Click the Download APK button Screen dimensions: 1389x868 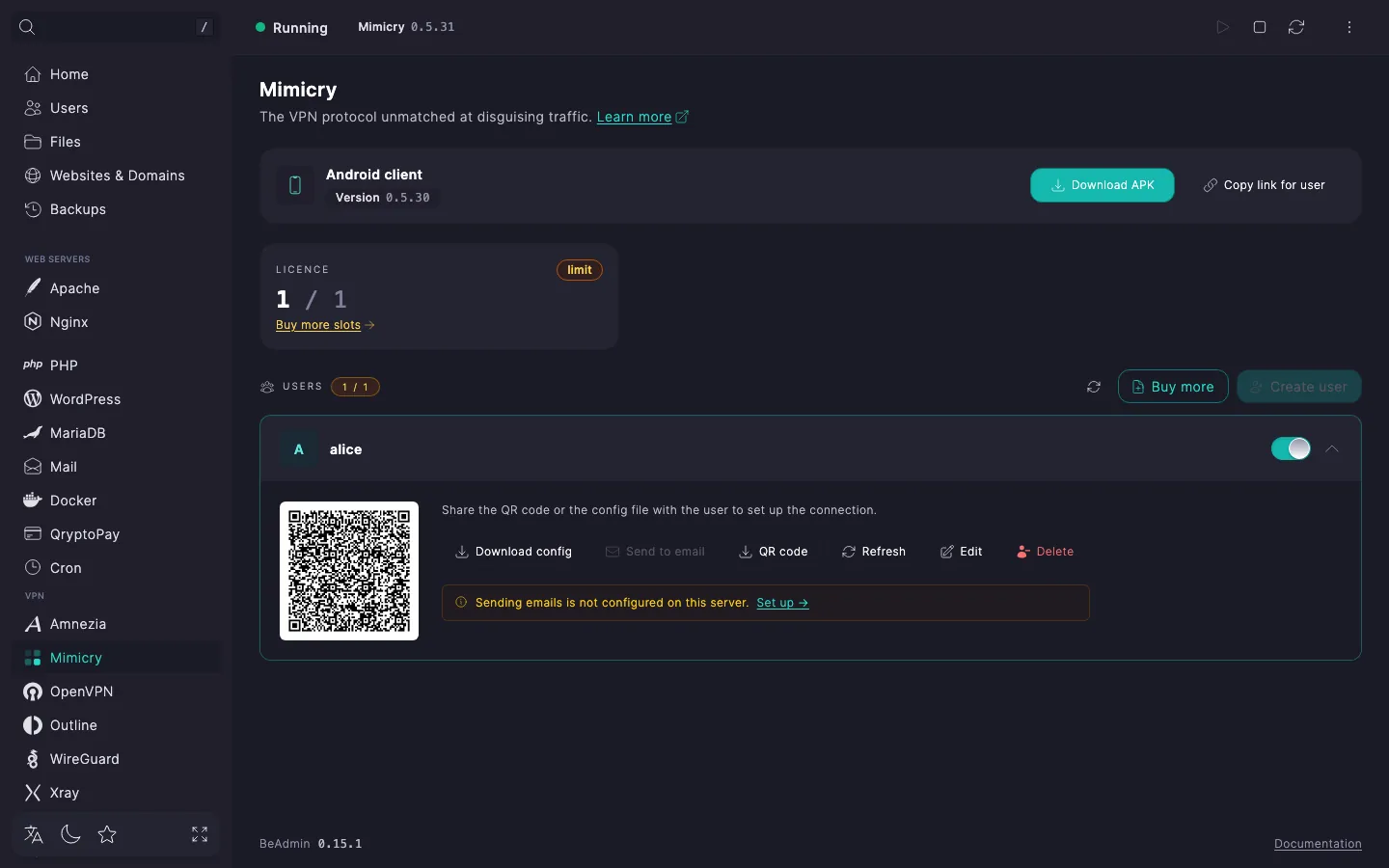(x=1103, y=185)
